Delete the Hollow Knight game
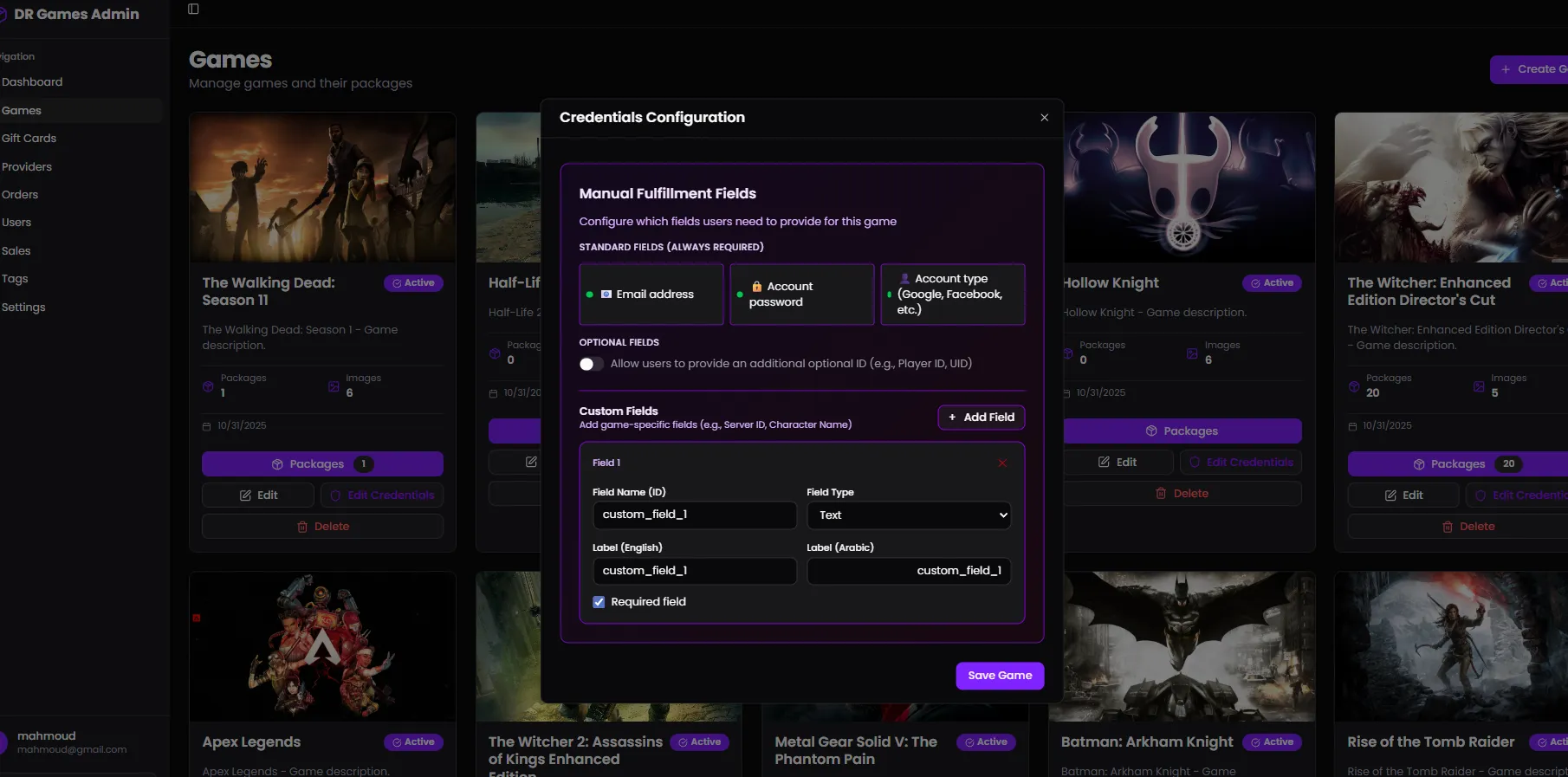The height and width of the screenshot is (777, 1568). [1182, 494]
